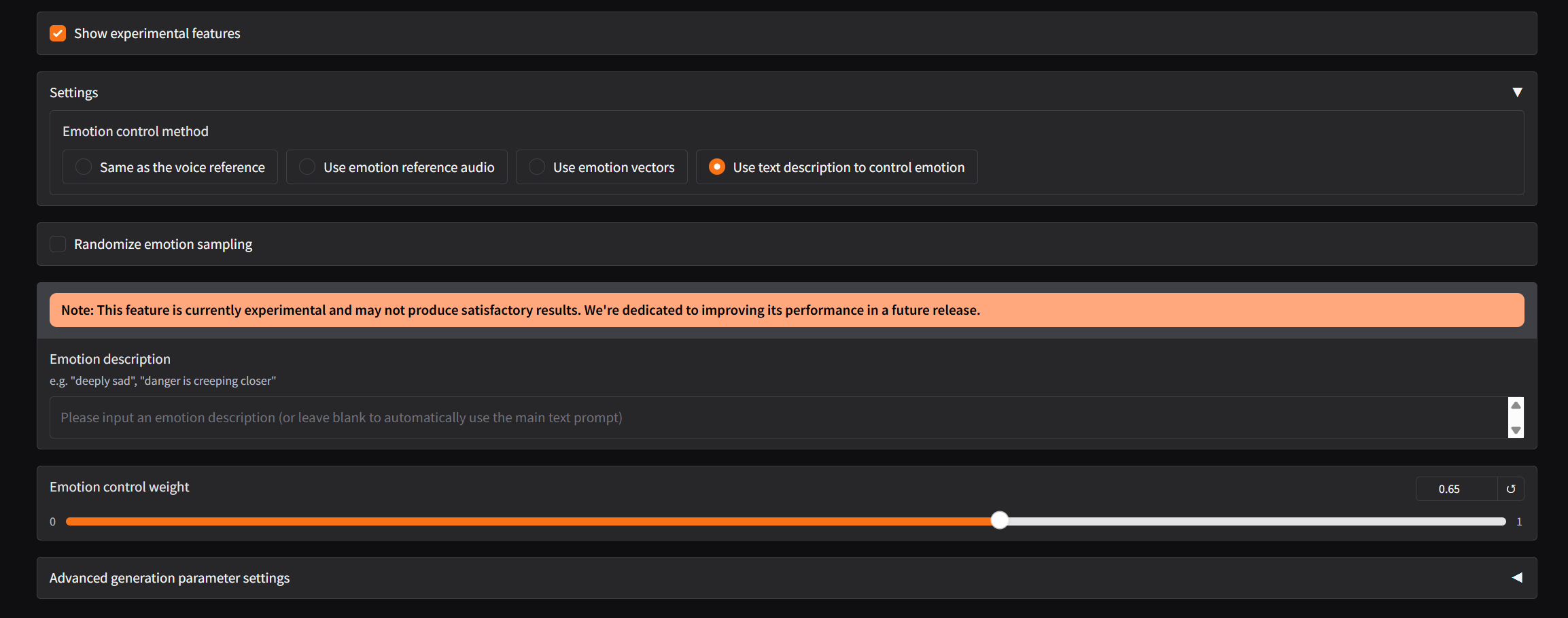Reset the emotion control weight value

coord(1510,489)
